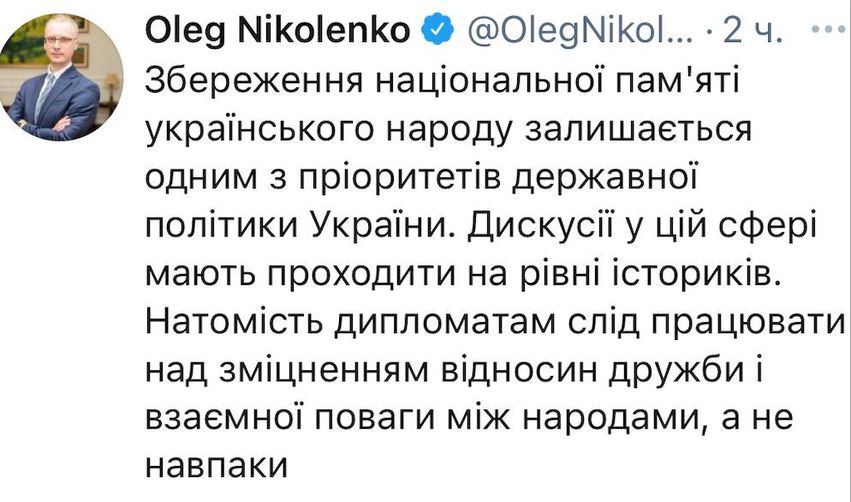Click the blue verified badge

point(432,31)
